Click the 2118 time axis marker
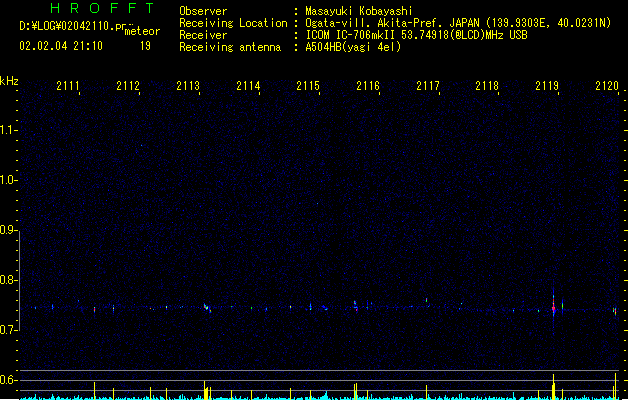Screen dimensions: 629x400 [x=487, y=86]
